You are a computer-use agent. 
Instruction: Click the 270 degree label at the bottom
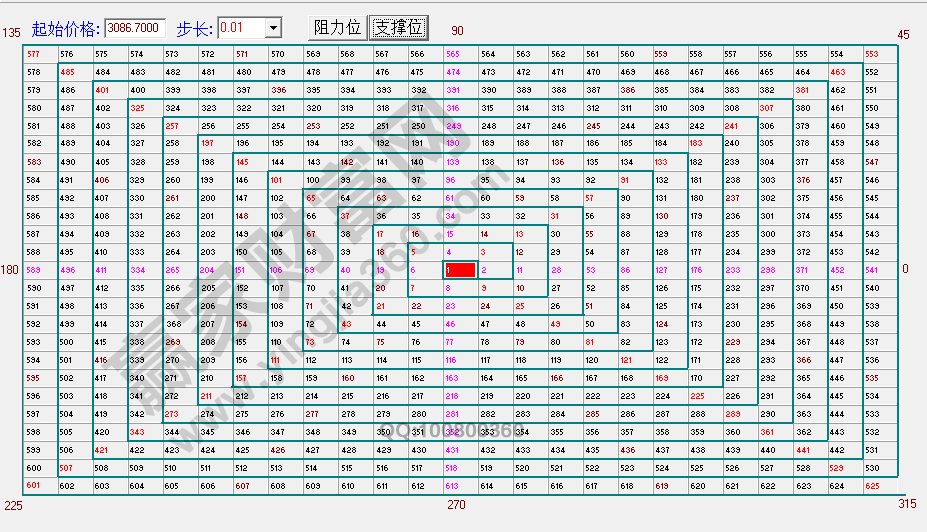click(x=456, y=505)
